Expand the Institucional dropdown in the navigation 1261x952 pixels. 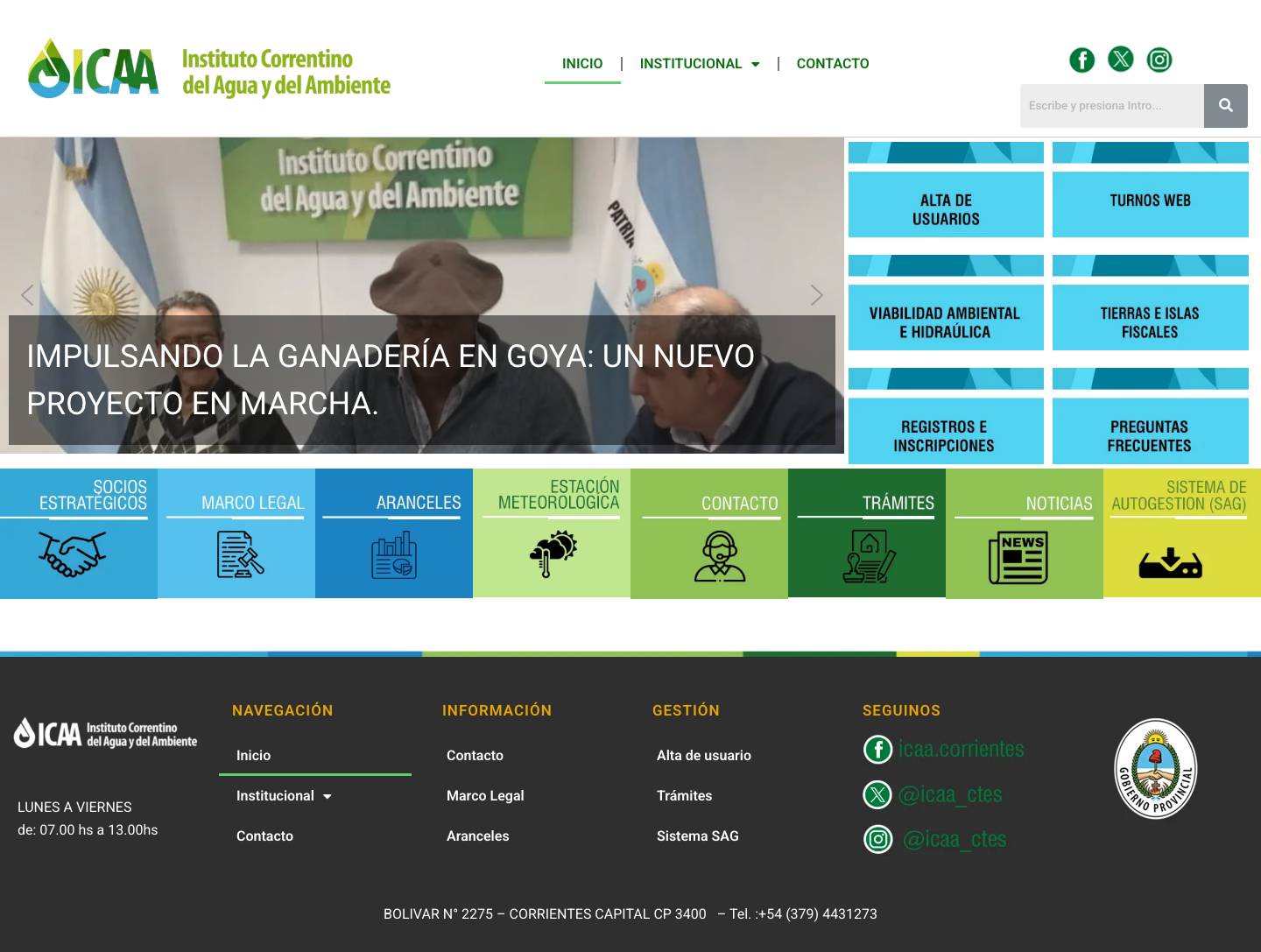coord(700,63)
